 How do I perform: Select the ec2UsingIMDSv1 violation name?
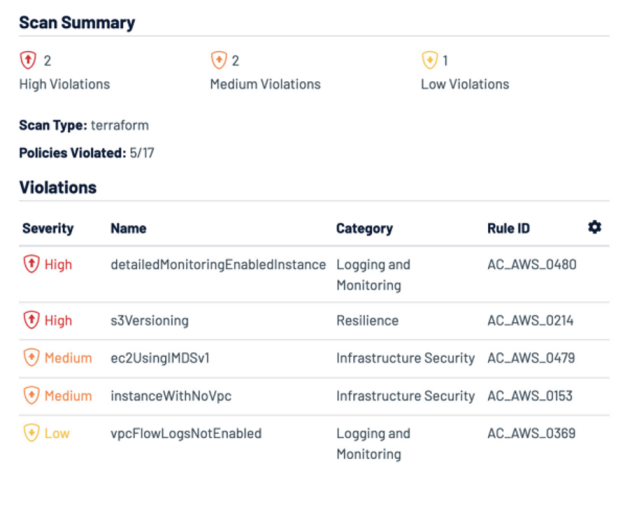[x=160, y=358]
